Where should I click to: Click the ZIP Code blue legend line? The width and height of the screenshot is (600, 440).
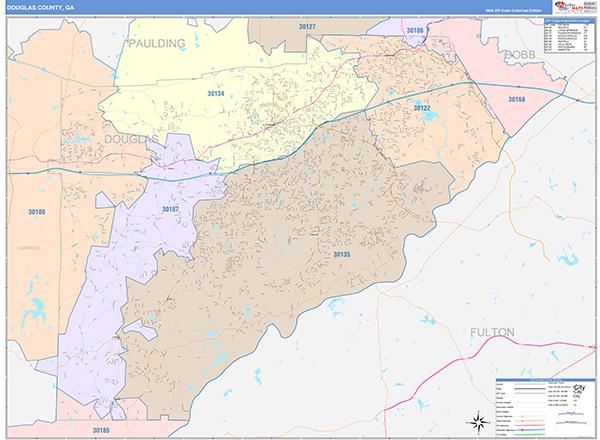point(530,393)
